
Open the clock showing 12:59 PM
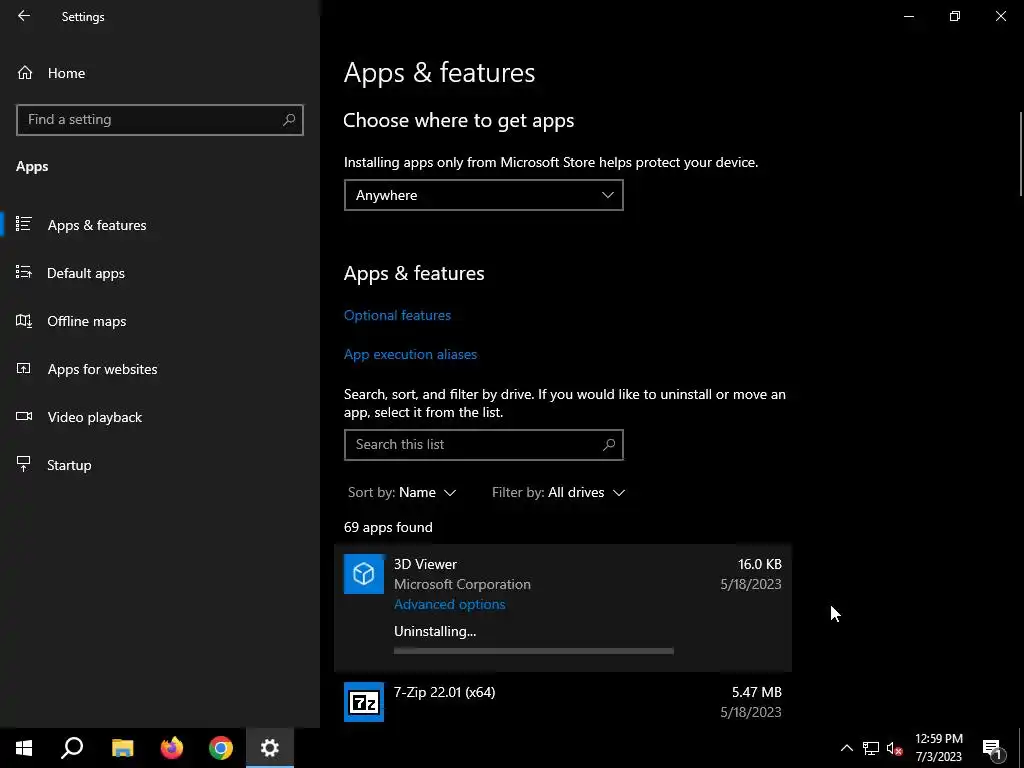point(938,748)
